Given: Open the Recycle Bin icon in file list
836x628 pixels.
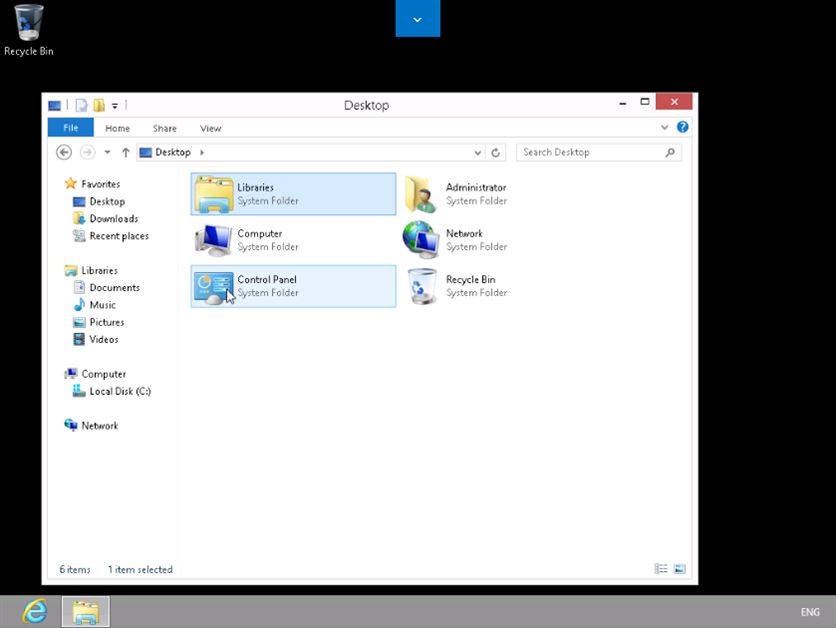Looking at the screenshot, I should pos(422,286).
